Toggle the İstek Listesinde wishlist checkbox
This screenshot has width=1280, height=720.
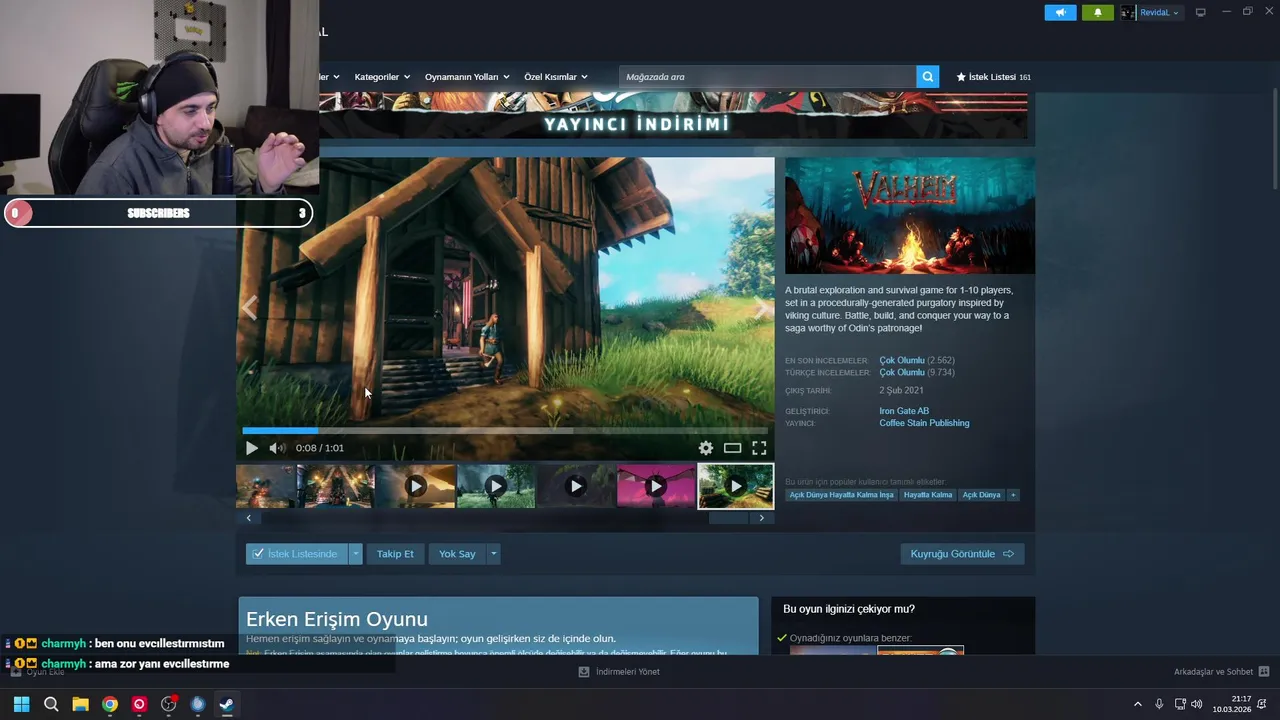coord(258,554)
